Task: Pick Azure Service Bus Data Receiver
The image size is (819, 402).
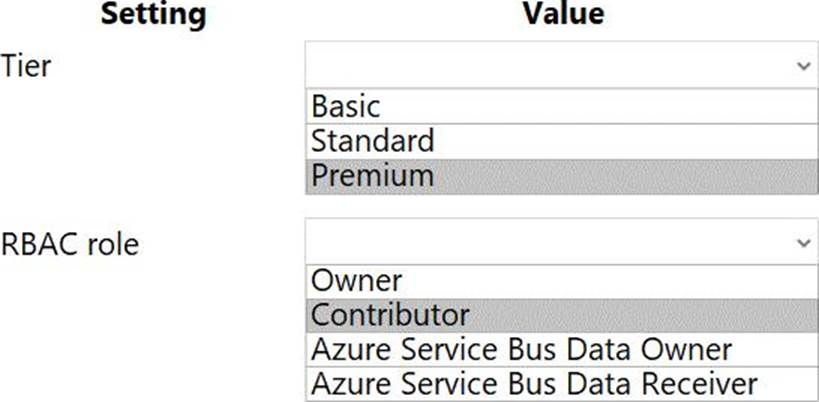Action: tap(534, 383)
